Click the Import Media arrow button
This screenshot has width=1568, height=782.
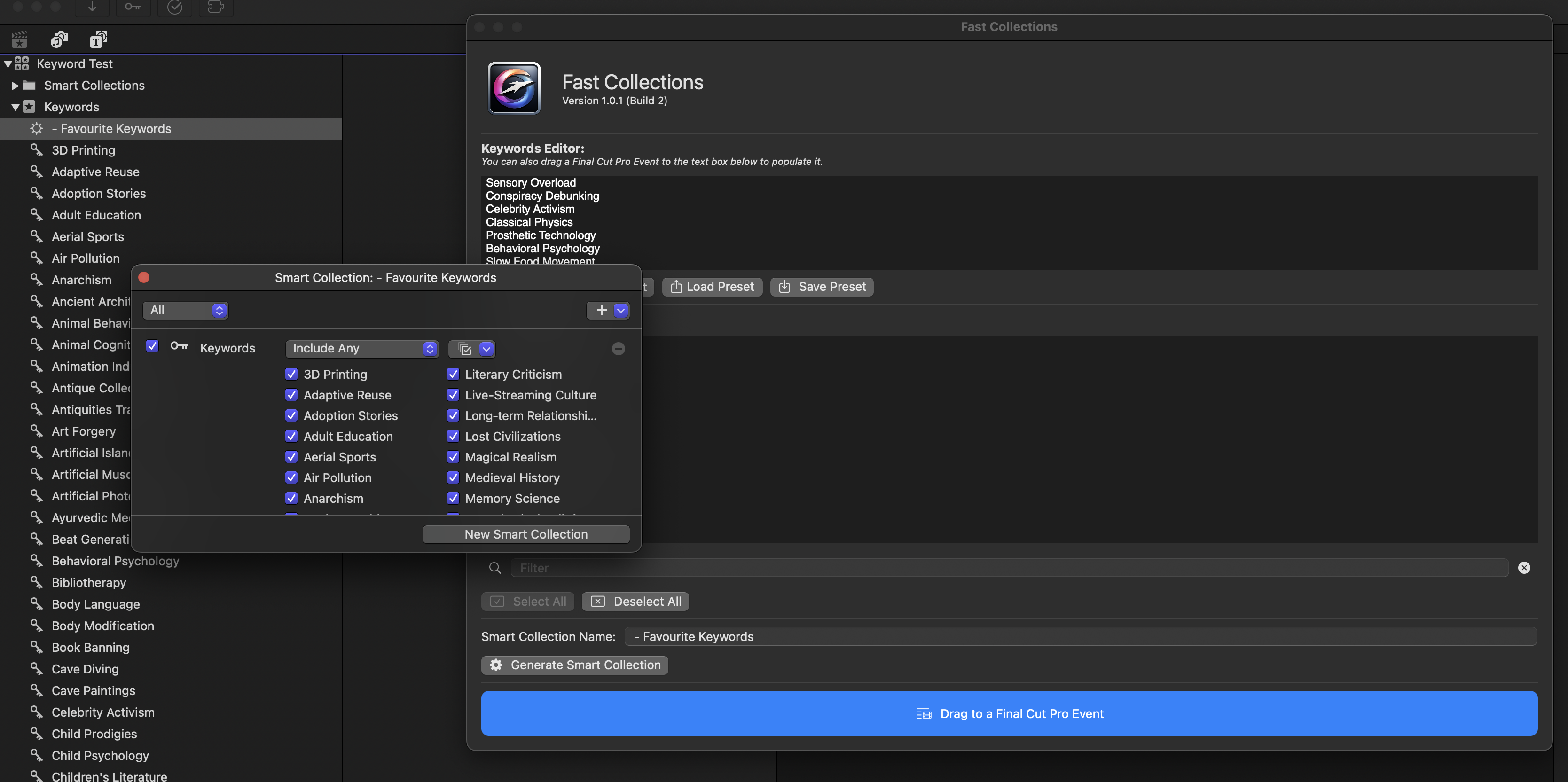(93, 7)
